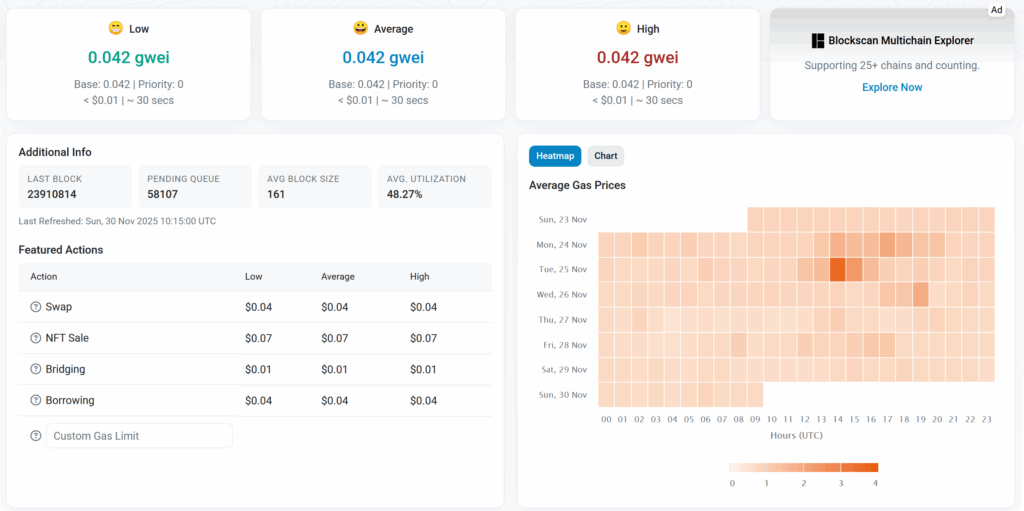1024x511 pixels.
Task: Click the Pending Queue info box
Action: (194, 187)
